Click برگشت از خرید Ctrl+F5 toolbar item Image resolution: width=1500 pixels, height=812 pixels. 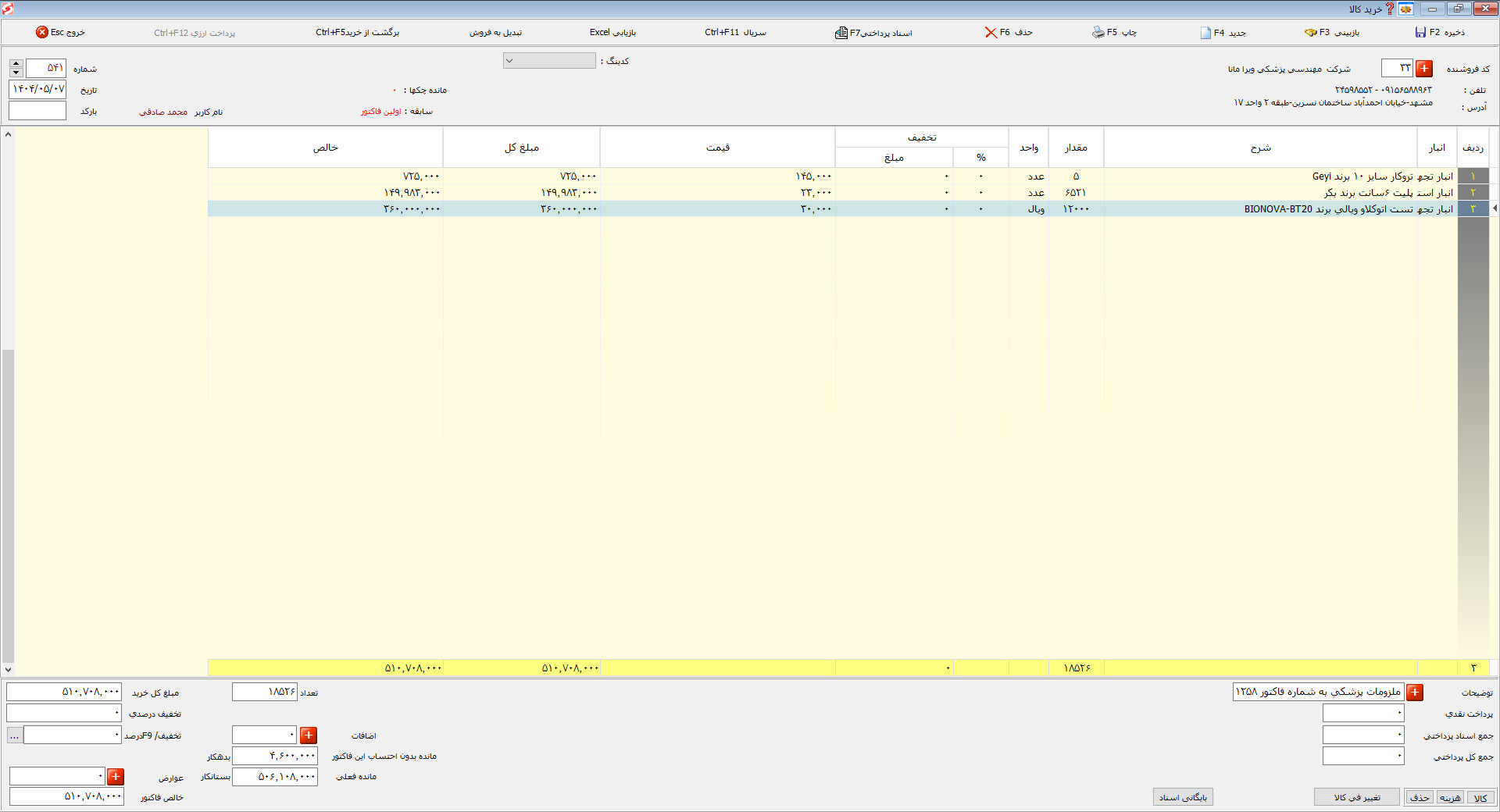point(357,32)
